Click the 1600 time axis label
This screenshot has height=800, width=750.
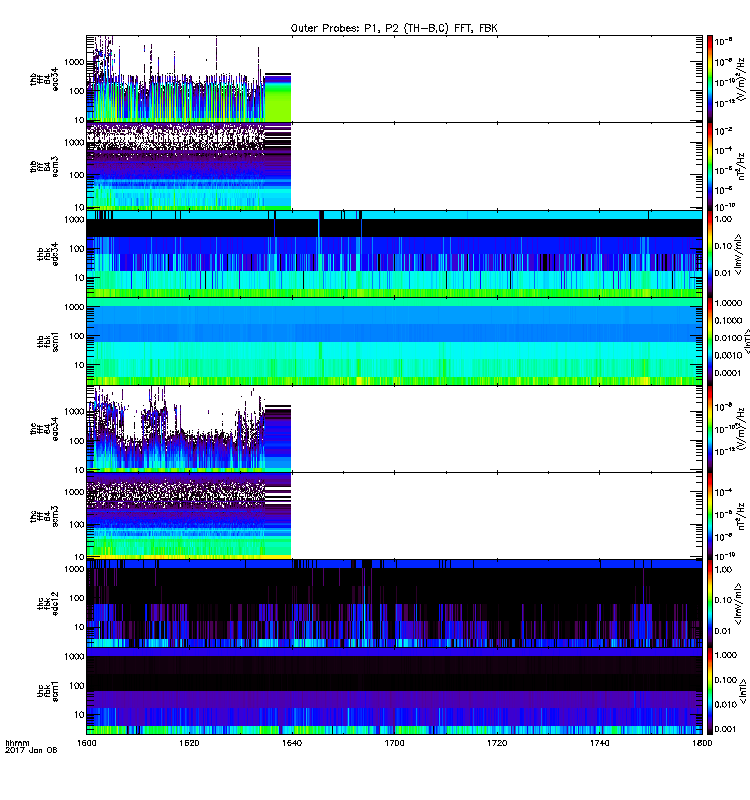[x=86, y=743]
